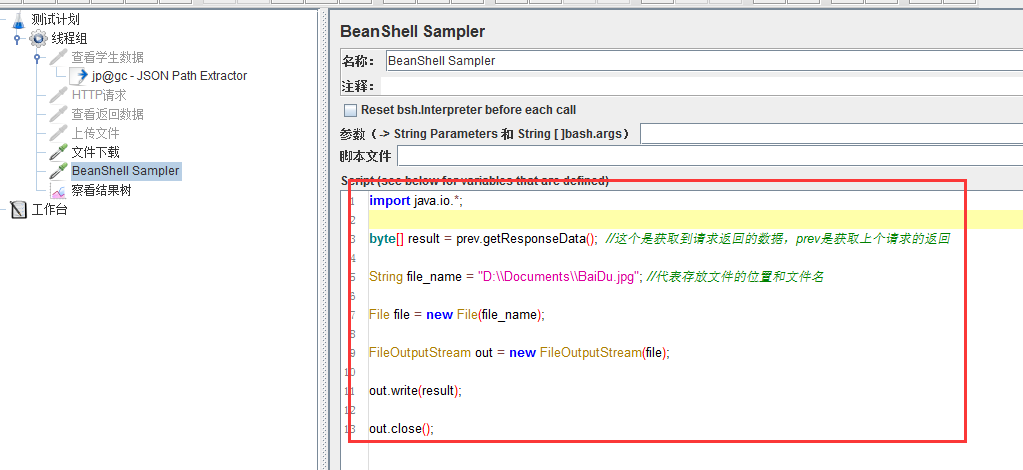Click the 文件下载 sampler pipette icon

coord(58,152)
